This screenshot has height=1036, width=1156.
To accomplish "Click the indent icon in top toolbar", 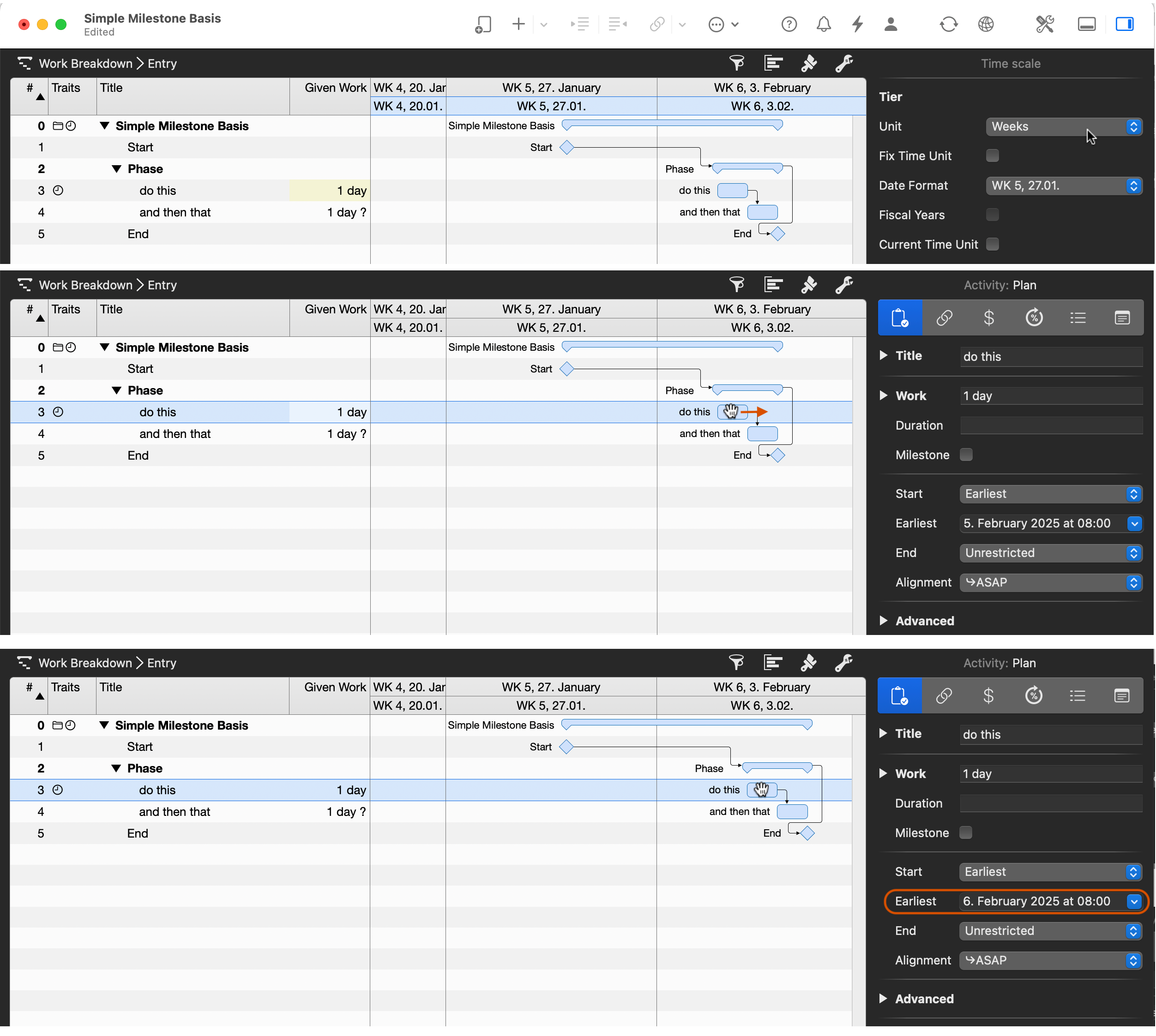I will [x=580, y=24].
